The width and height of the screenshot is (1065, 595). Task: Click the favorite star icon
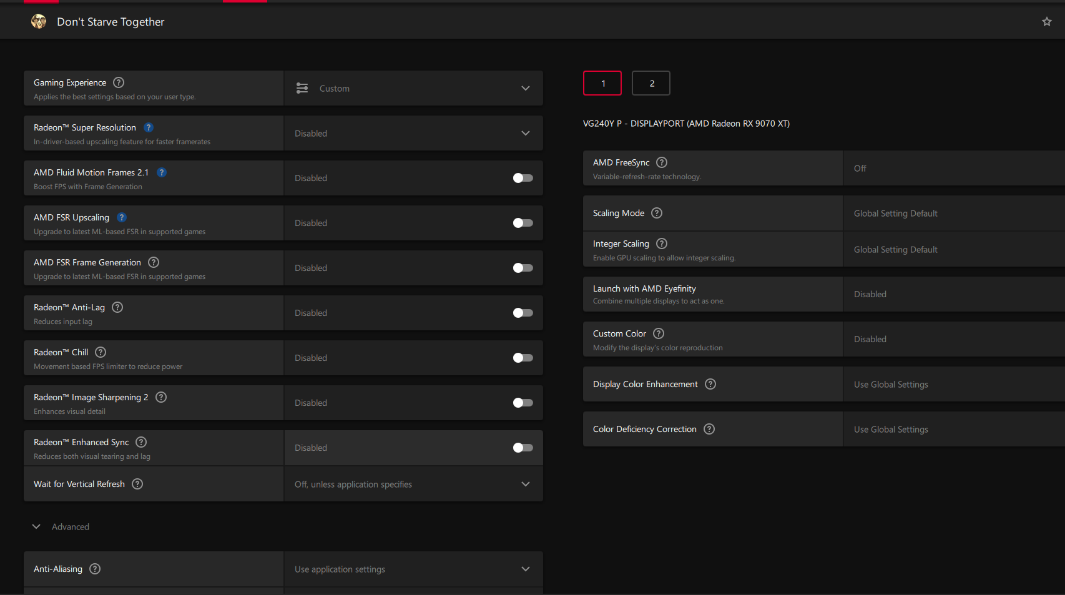(1047, 21)
